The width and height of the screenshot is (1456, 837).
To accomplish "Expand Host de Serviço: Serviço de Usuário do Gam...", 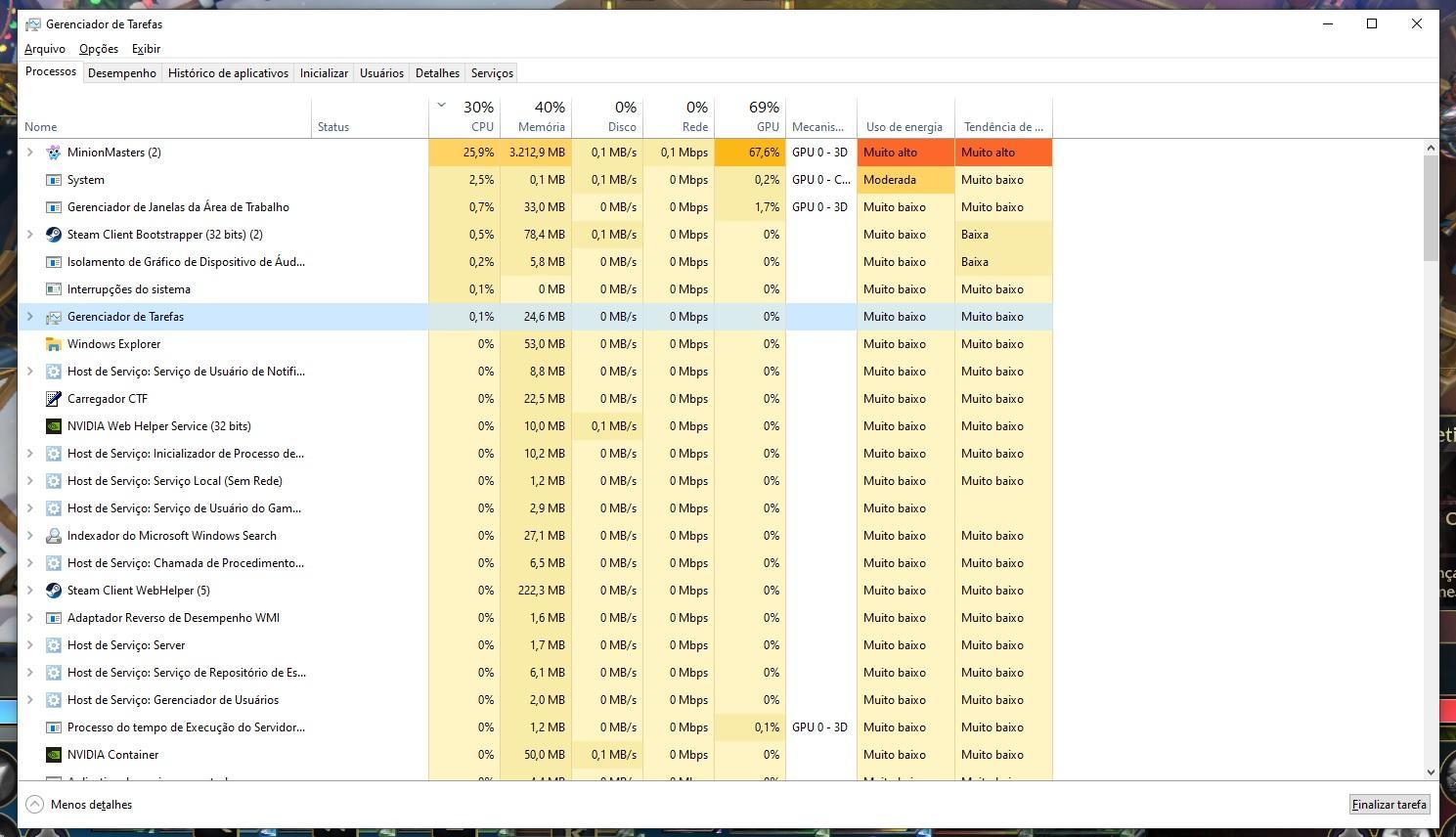I will click(x=29, y=508).
